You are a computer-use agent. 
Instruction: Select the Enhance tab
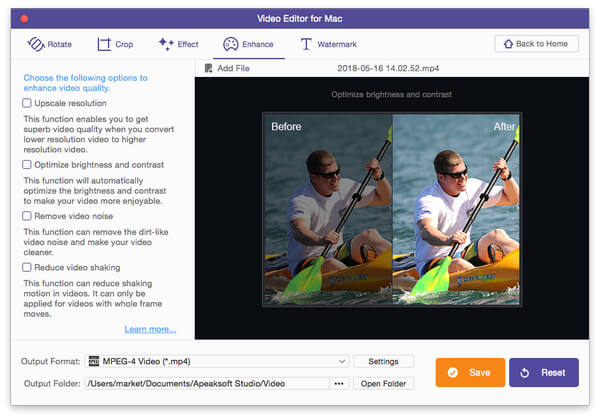coord(249,44)
